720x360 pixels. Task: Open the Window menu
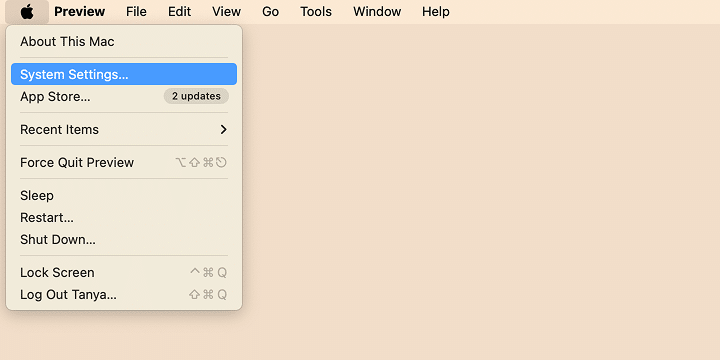pos(377,11)
